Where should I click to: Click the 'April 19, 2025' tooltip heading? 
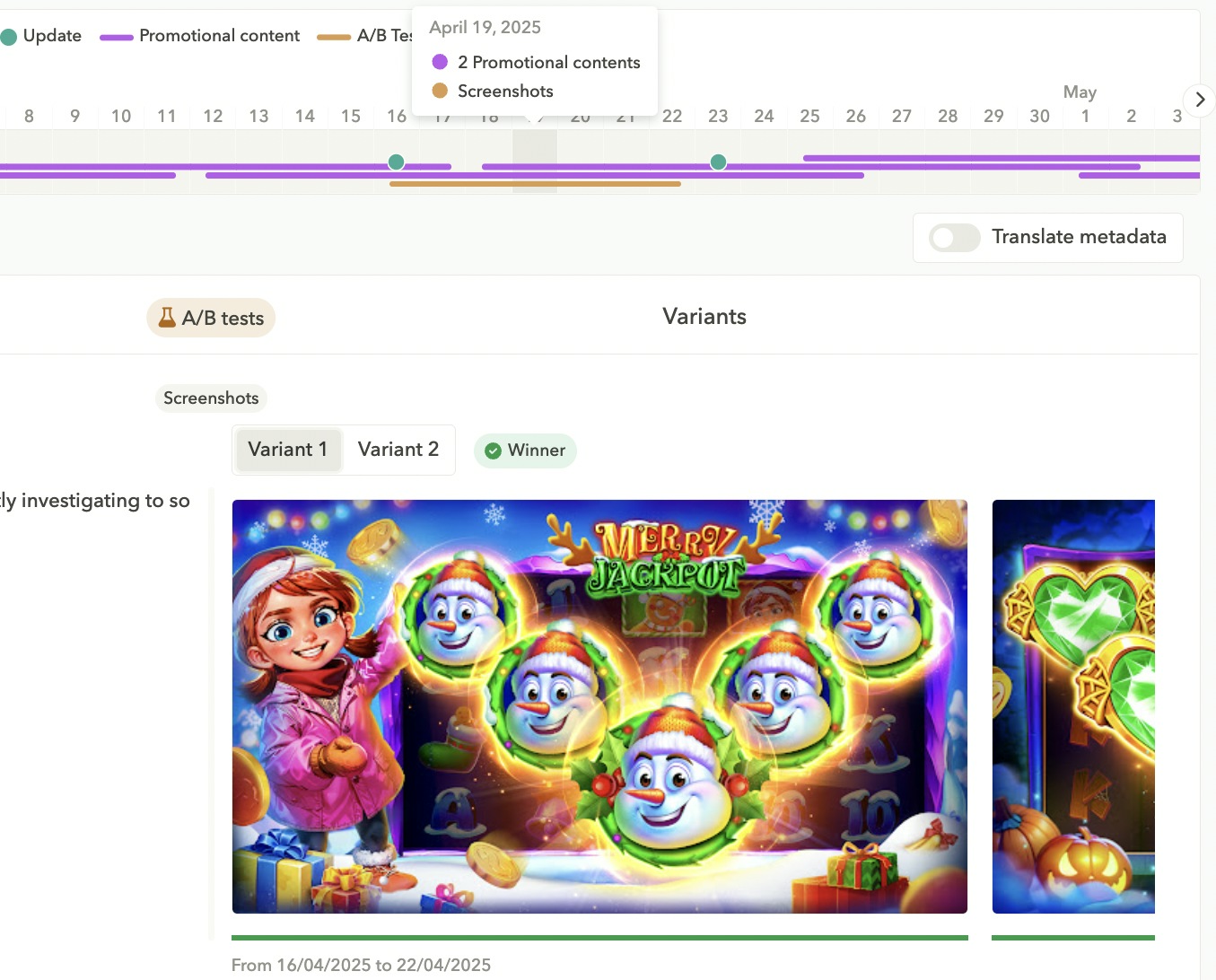[x=485, y=27]
